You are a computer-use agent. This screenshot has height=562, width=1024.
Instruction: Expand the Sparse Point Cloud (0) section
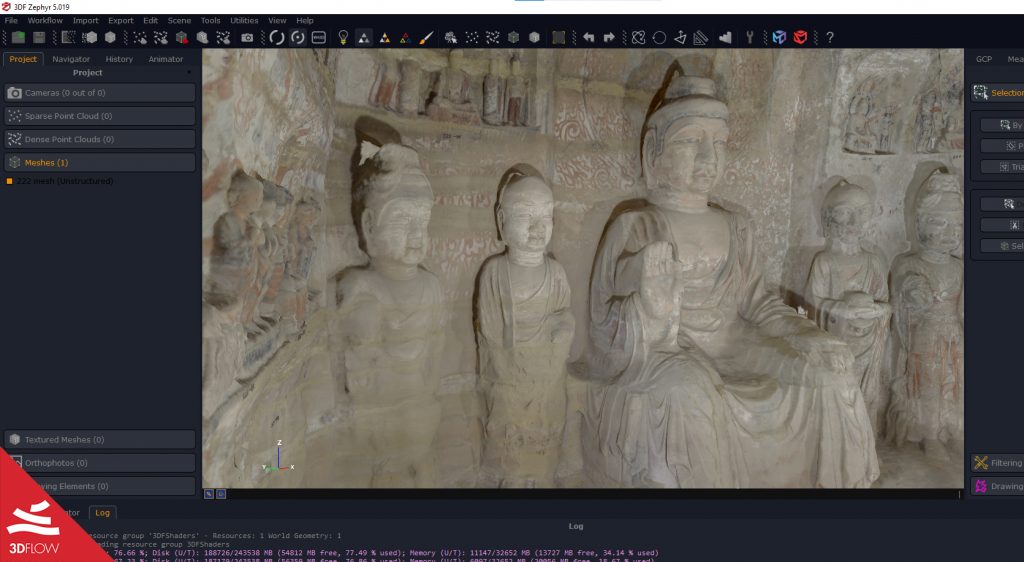click(100, 116)
